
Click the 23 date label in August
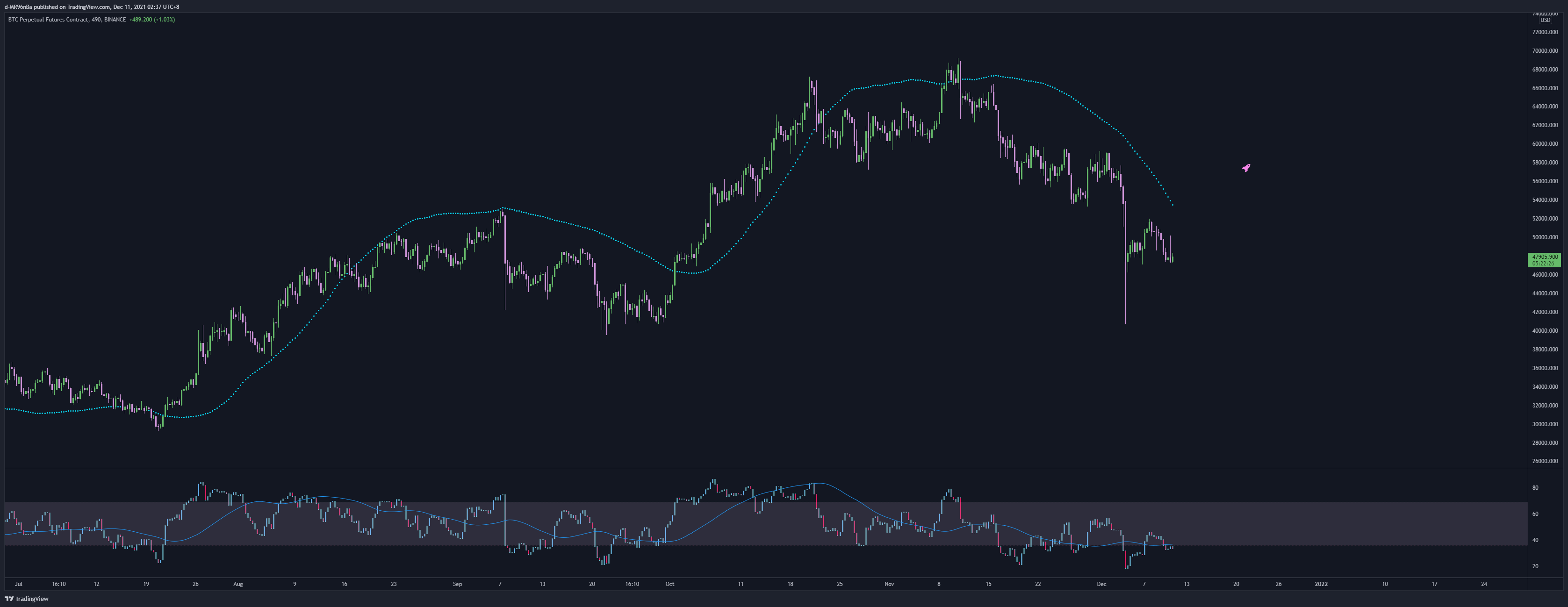pyautogui.click(x=394, y=584)
